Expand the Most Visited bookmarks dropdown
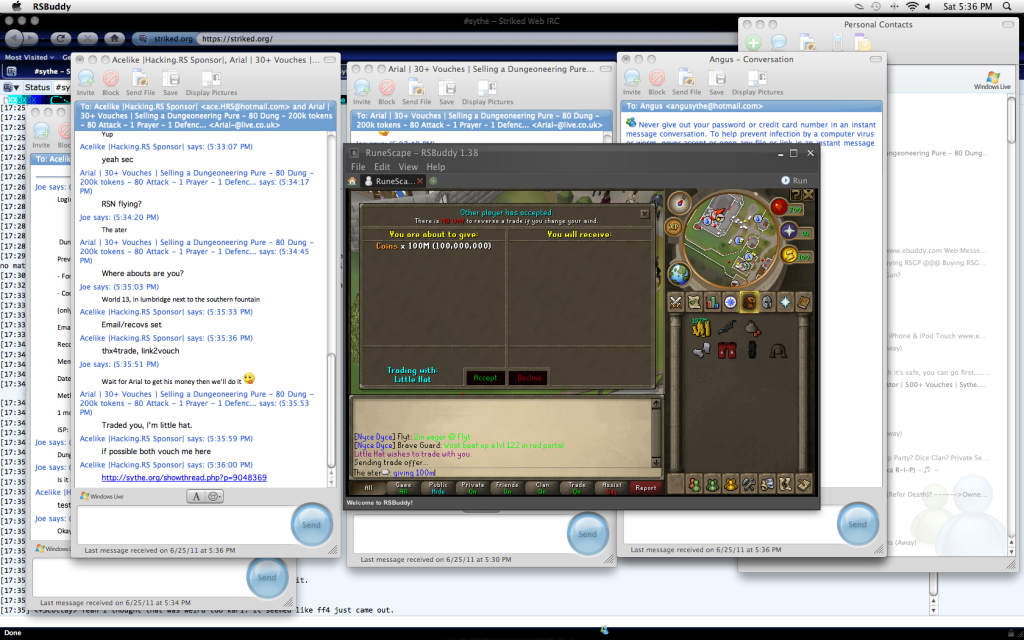The height and width of the screenshot is (640, 1024). point(29,57)
